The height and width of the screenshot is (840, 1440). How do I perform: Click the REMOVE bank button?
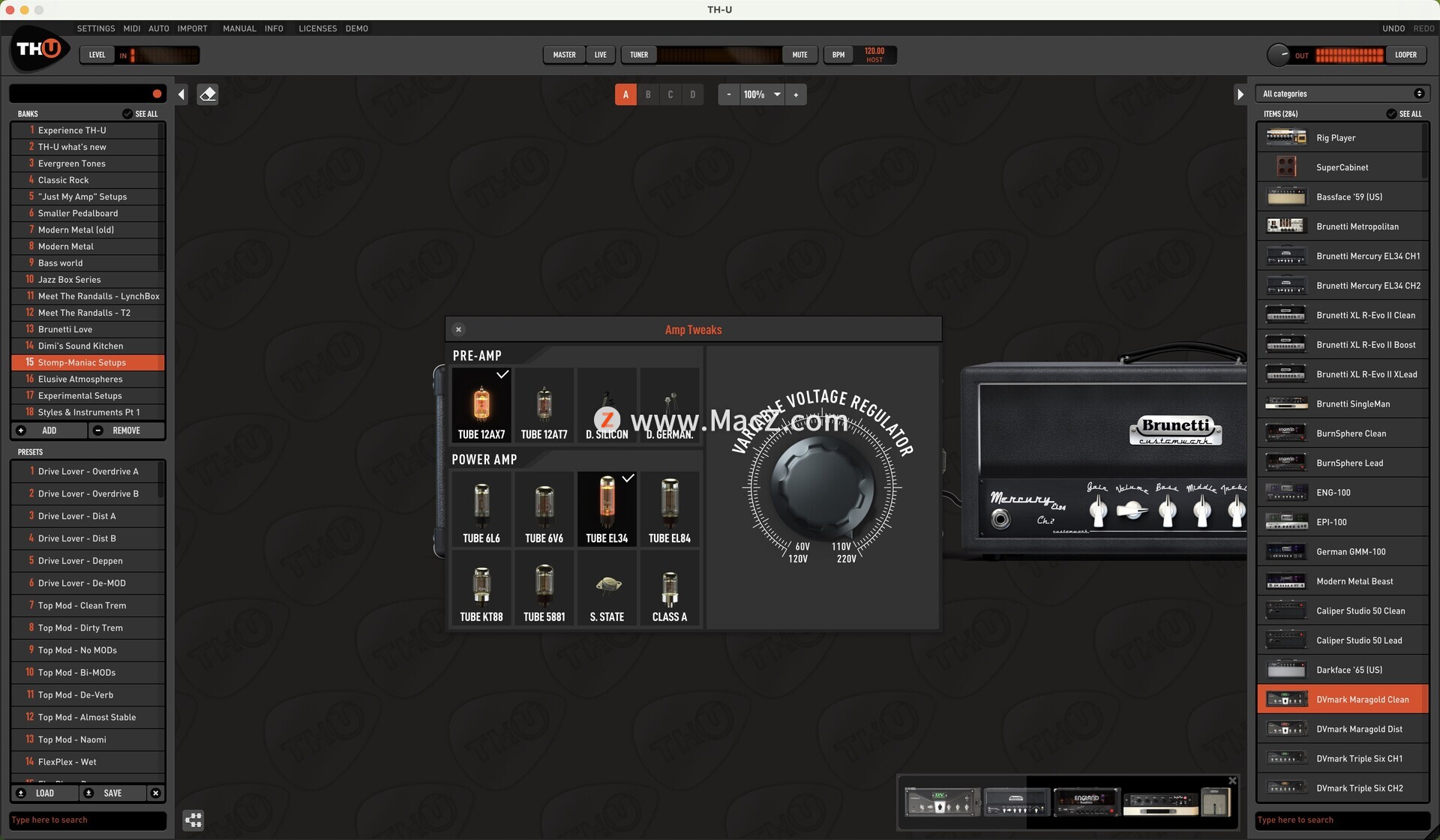click(x=126, y=430)
